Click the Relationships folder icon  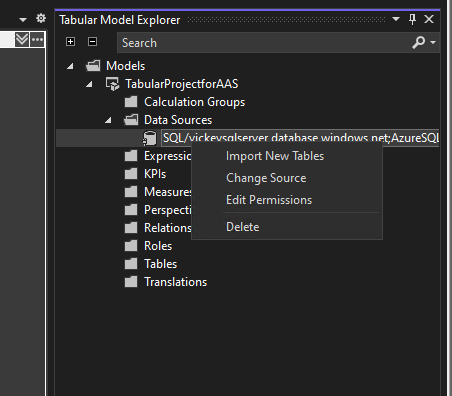[x=131, y=228]
